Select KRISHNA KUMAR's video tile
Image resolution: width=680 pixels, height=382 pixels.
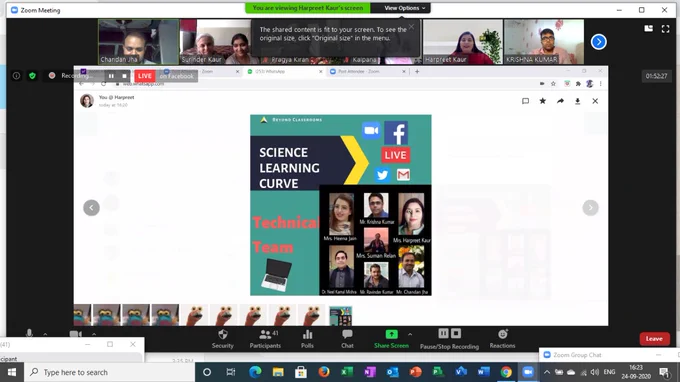click(544, 42)
